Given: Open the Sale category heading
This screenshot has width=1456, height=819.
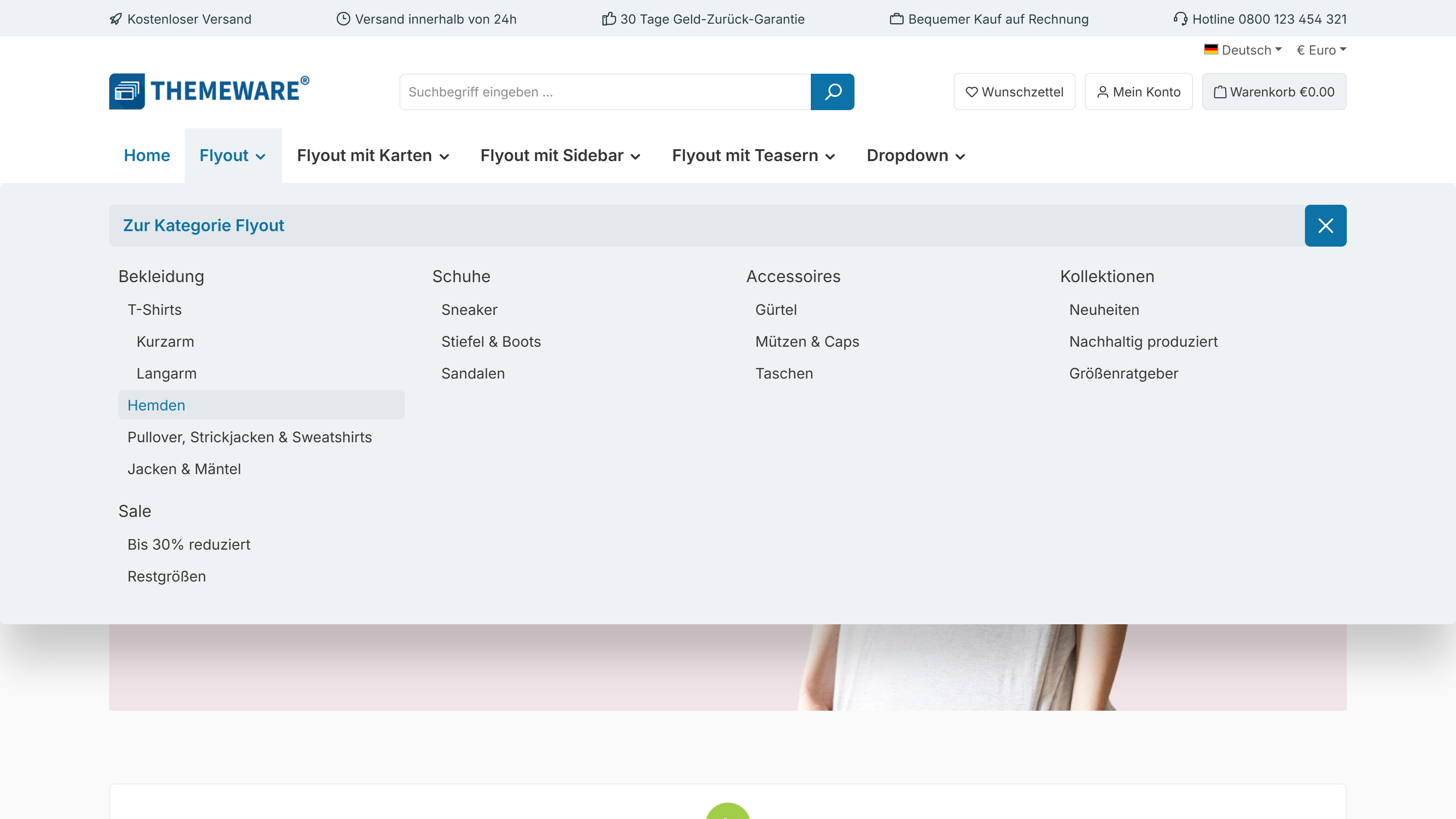Looking at the screenshot, I should pos(135,511).
